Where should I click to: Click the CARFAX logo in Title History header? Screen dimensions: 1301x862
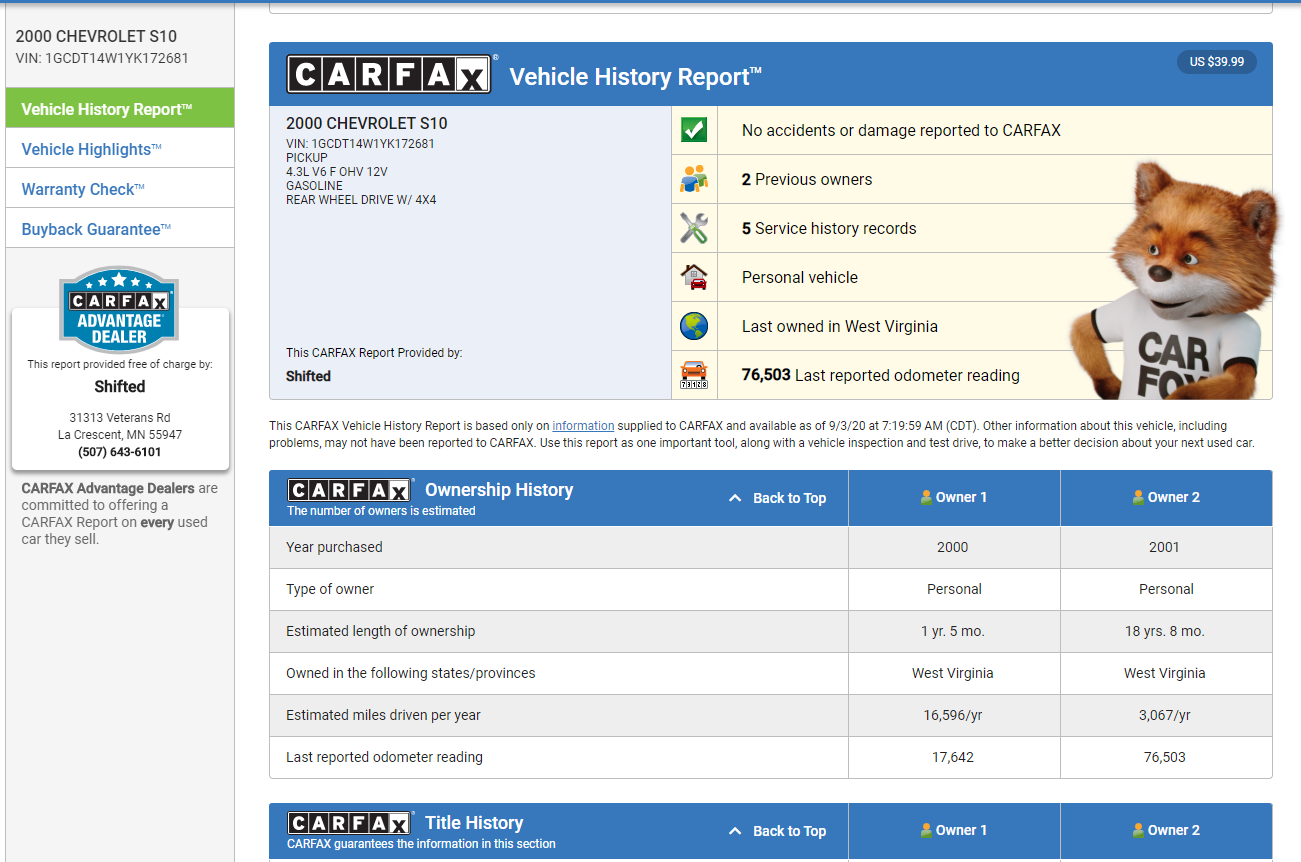[349, 823]
